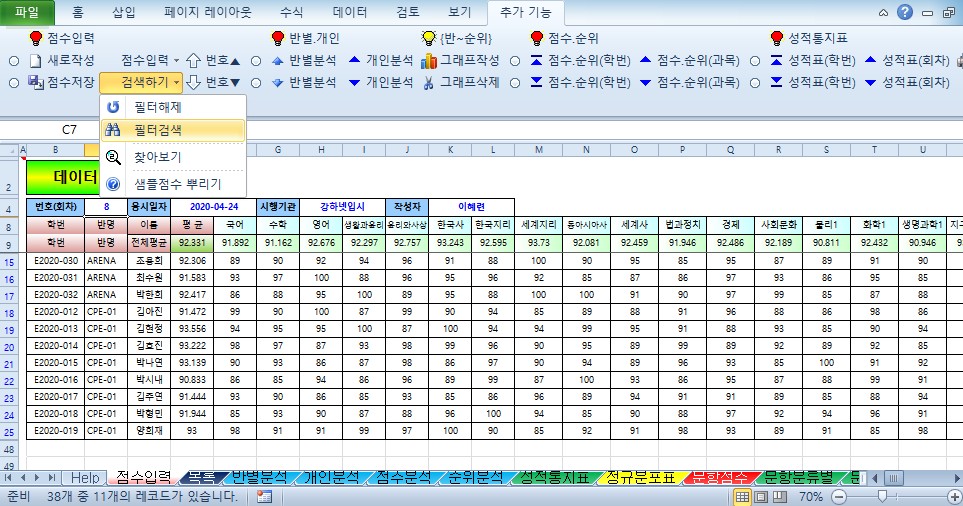The height and width of the screenshot is (506, 963).
Task: Click the 필터해제 refresh icon in menu
Action: 113,107
